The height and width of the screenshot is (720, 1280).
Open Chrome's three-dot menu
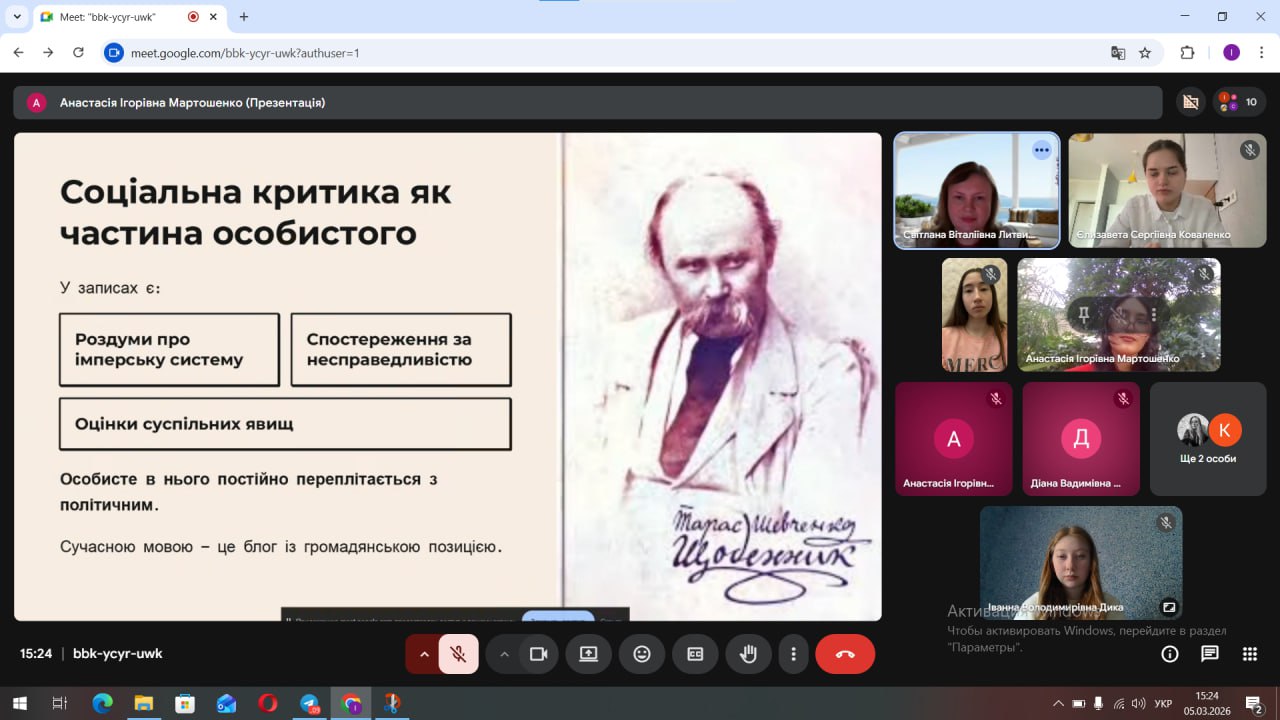click(1261, 53)
